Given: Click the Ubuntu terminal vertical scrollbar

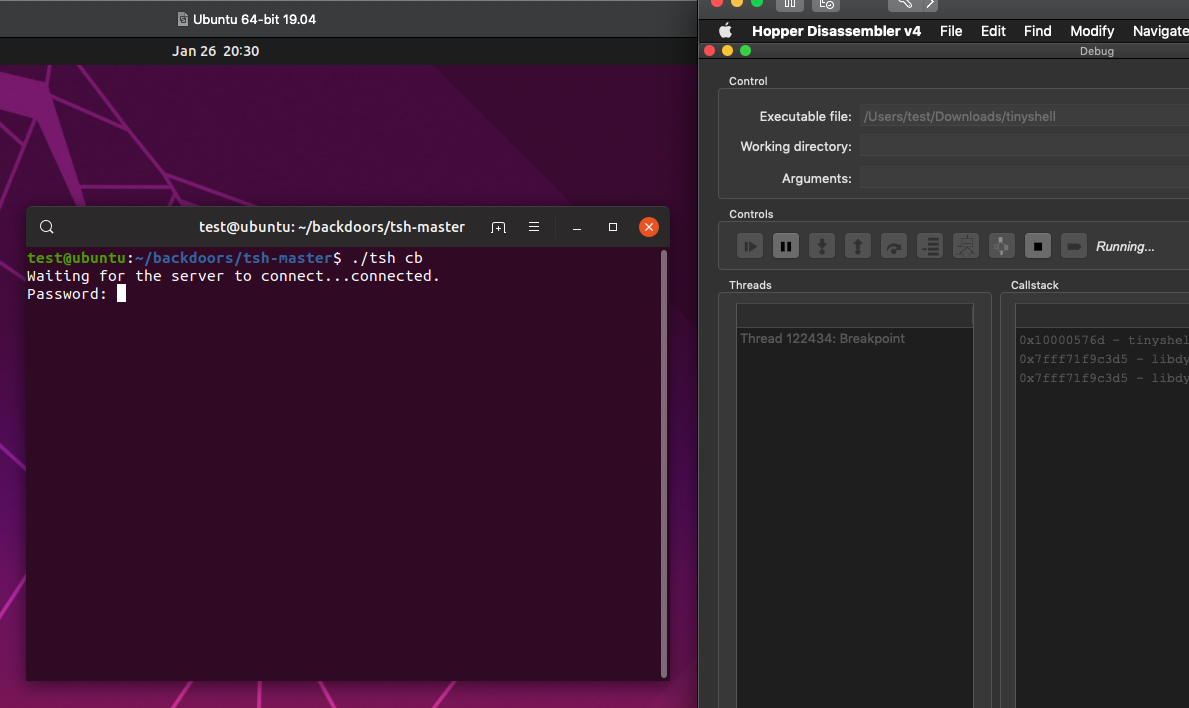Looking at the screenshot, I should (x=664, y=463).
